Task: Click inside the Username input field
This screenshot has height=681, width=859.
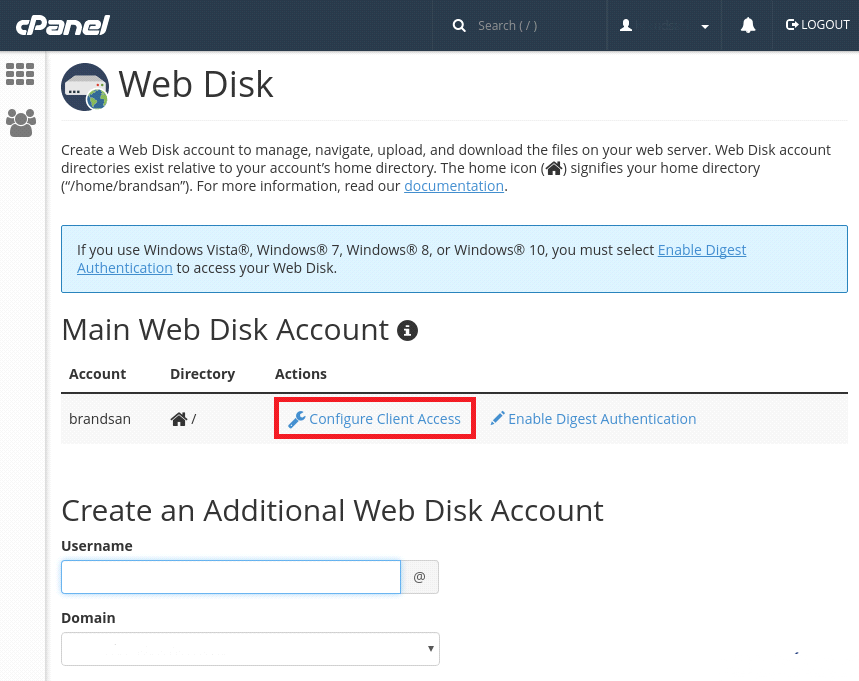Action: (230, 577)
